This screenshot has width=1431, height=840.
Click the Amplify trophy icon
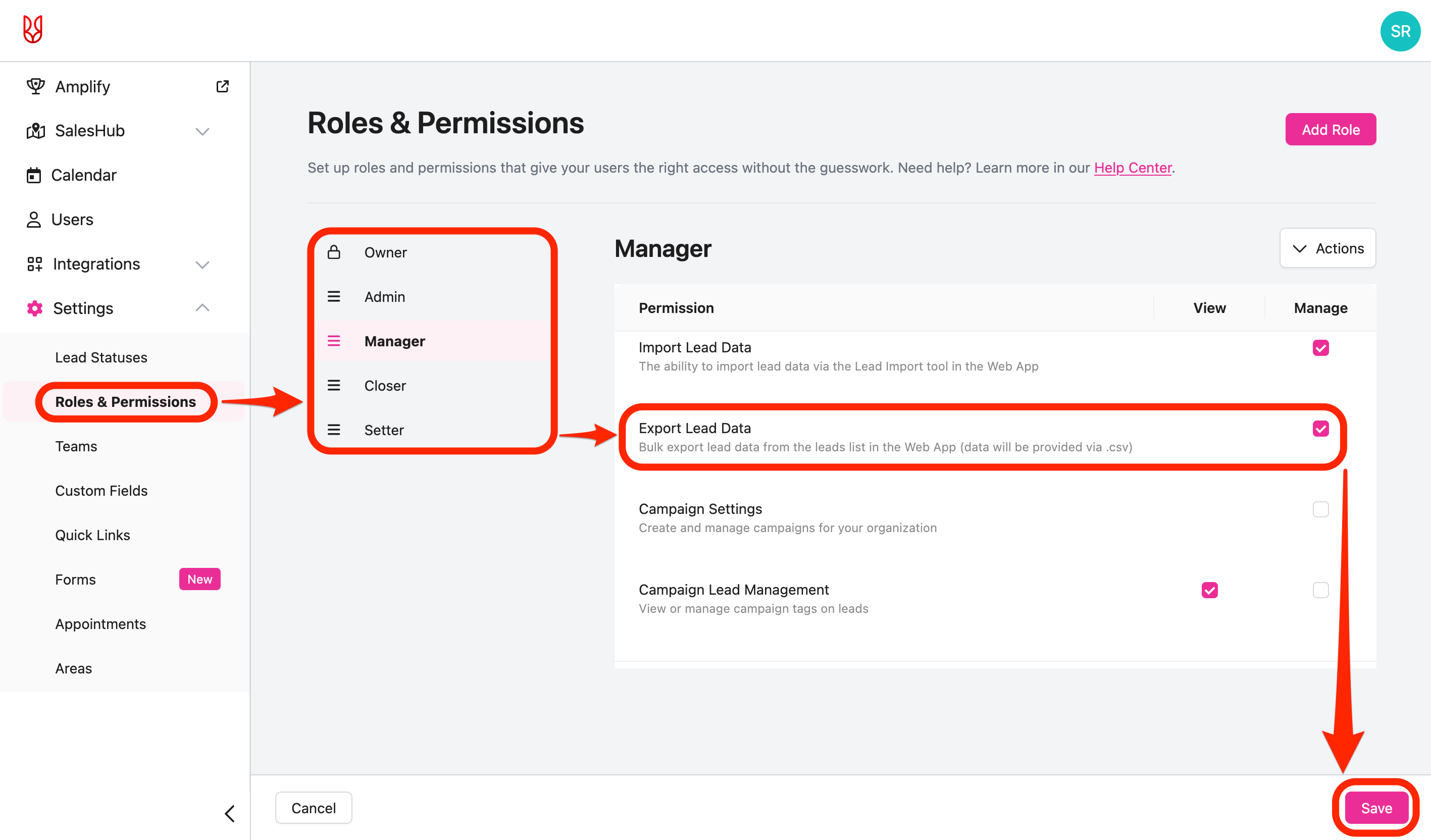point(35,86)
